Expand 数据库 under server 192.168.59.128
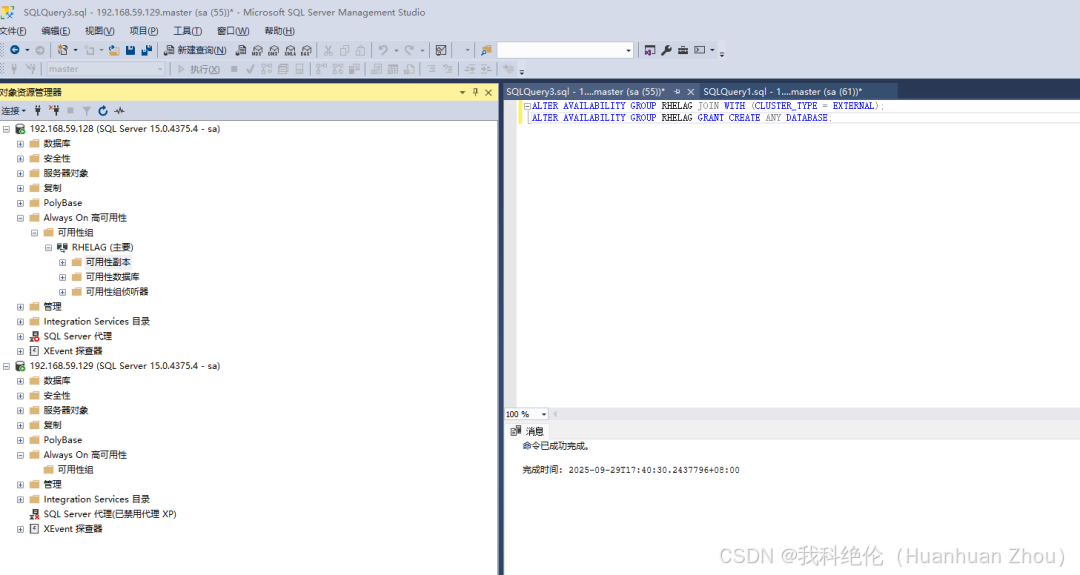Image resolution: width=1080 pixels, height=575 pixels. [x=20, y=144]
